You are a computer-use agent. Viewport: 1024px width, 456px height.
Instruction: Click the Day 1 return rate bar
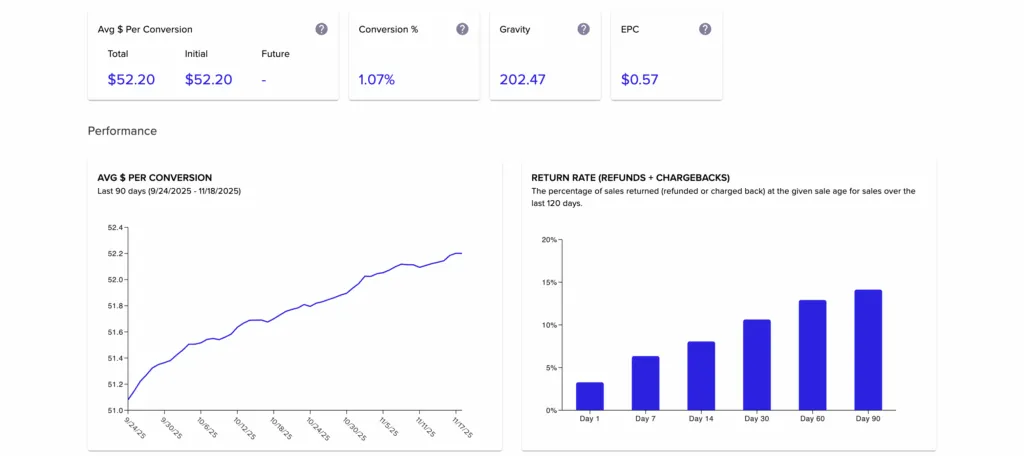coord(590,396)
